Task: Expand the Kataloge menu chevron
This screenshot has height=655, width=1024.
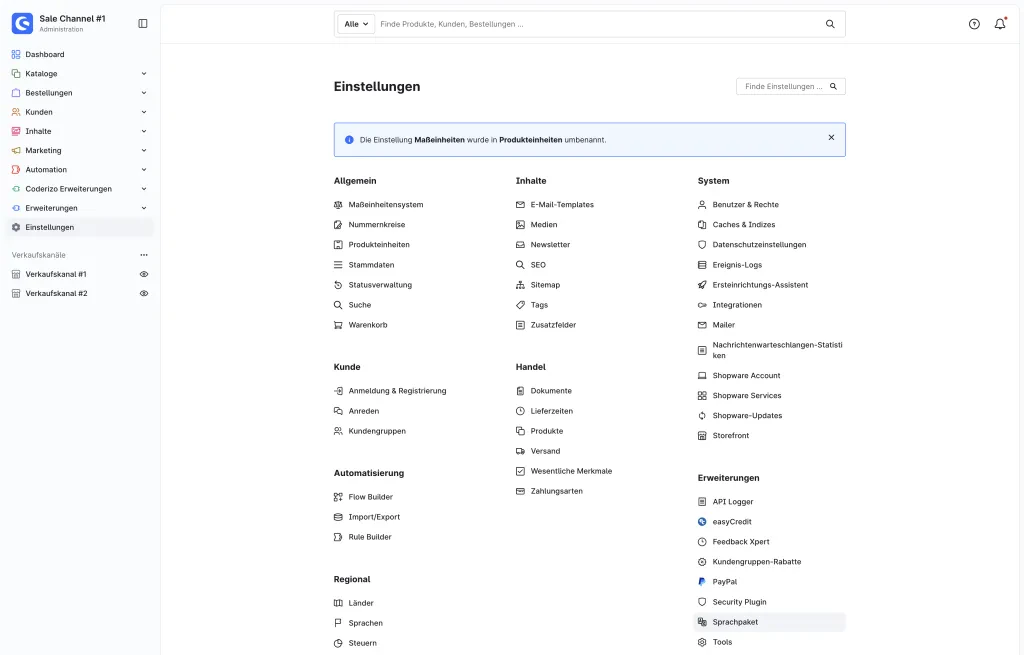Action: (144, 74)
